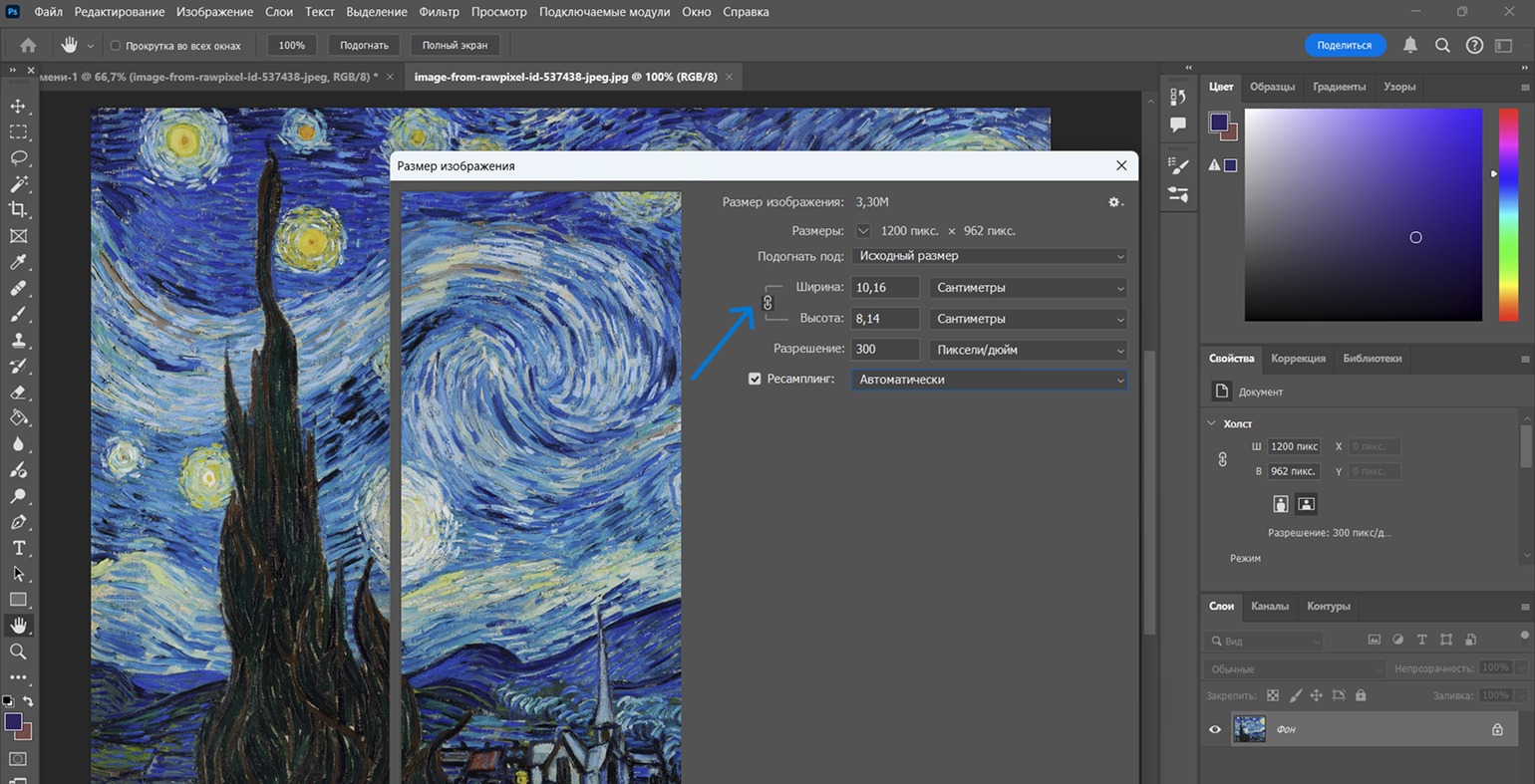This screenshot has height=784, width=1535.
Task: Select the Blur tool
Action: [18, 444]
